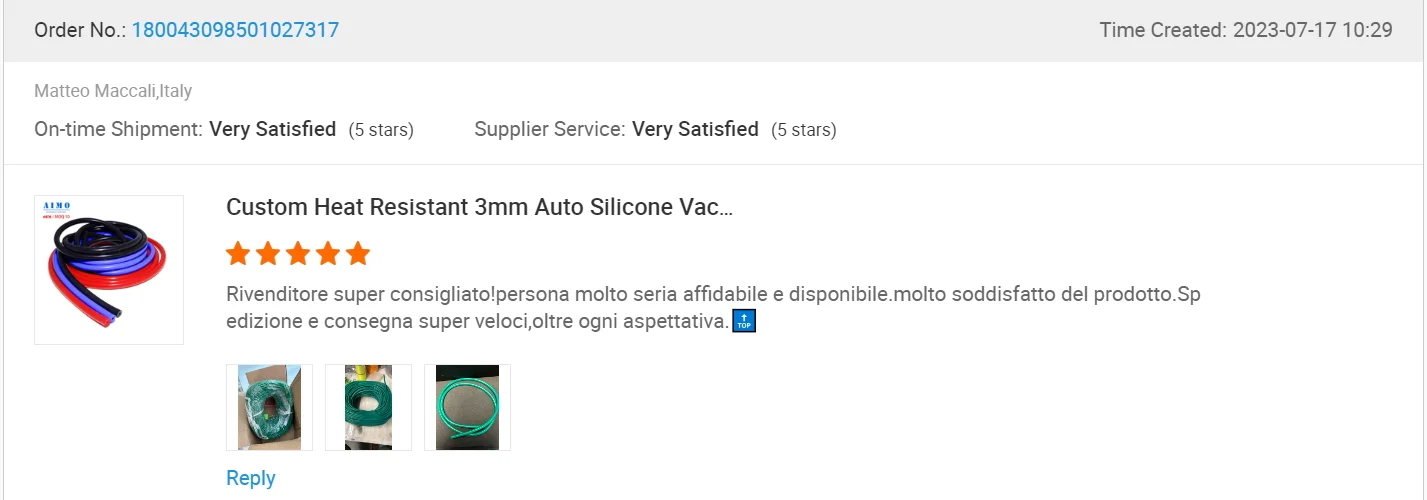This screenshot has height=500, width=1427.
Task: Click (5 stars) label beside Supplier Service
Action: (x=804, y=130)
